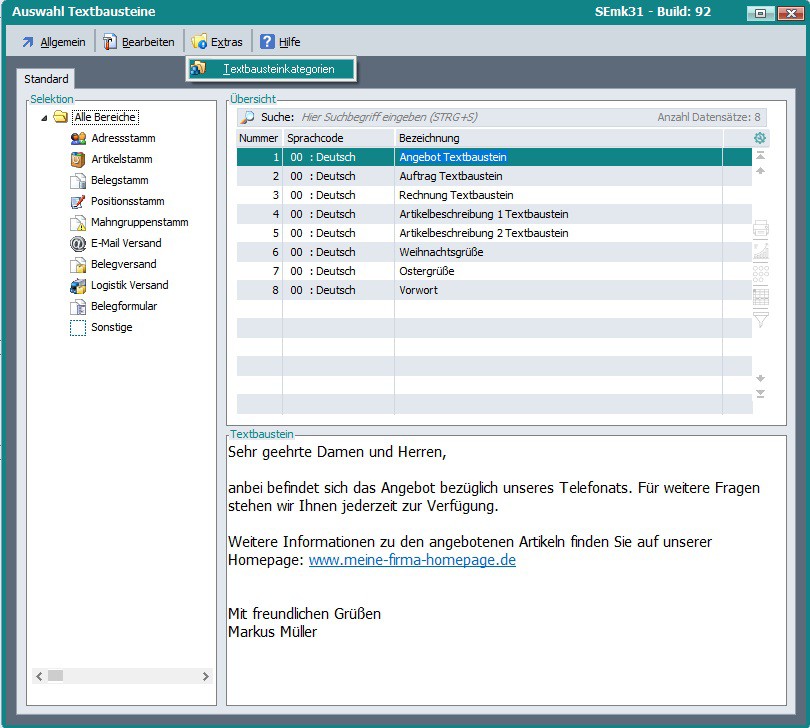Move to next record arrow
810x728 pixels.
[x=760, y=378]
